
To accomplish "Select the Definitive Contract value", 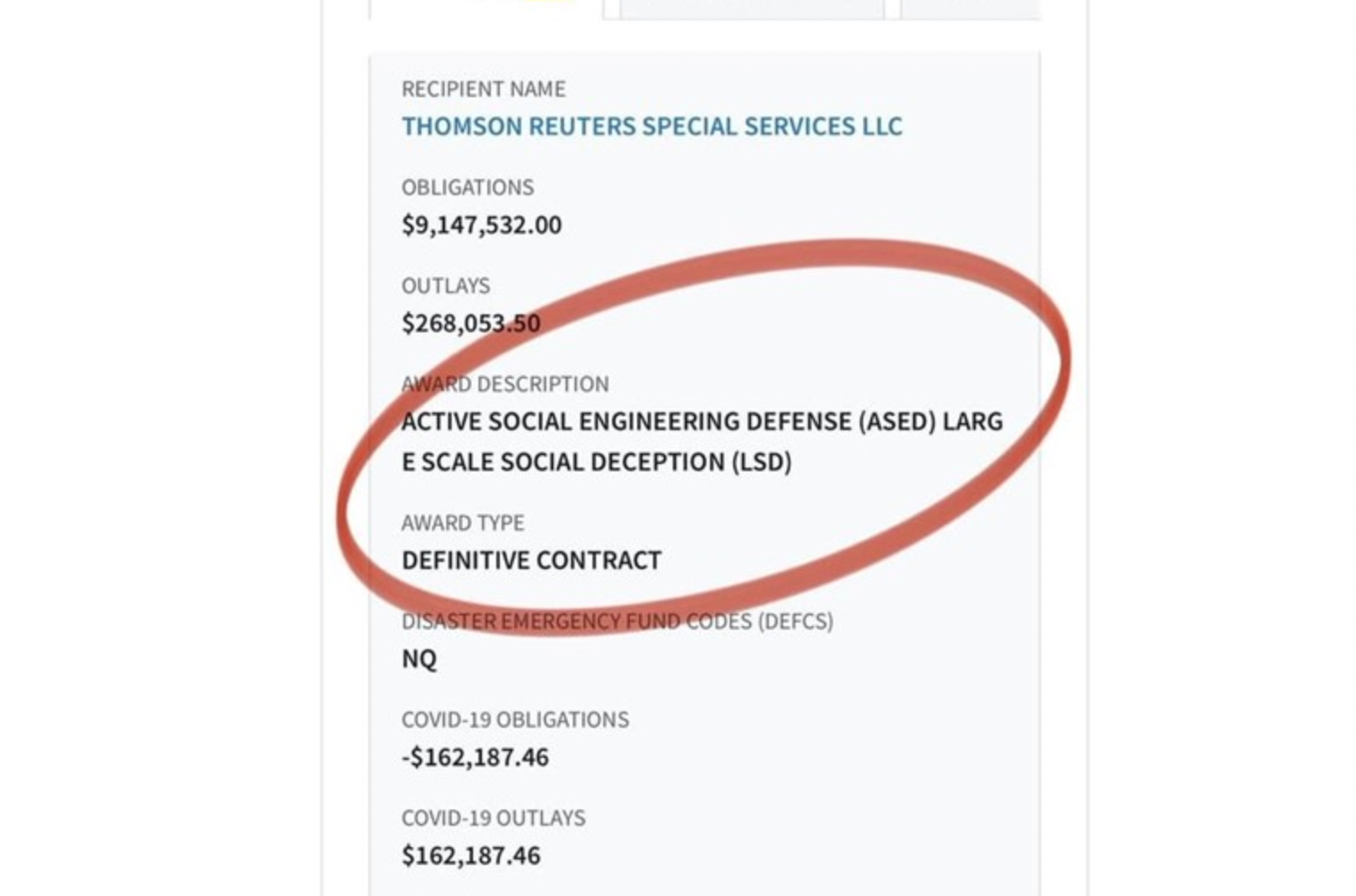I will [532, 560].
